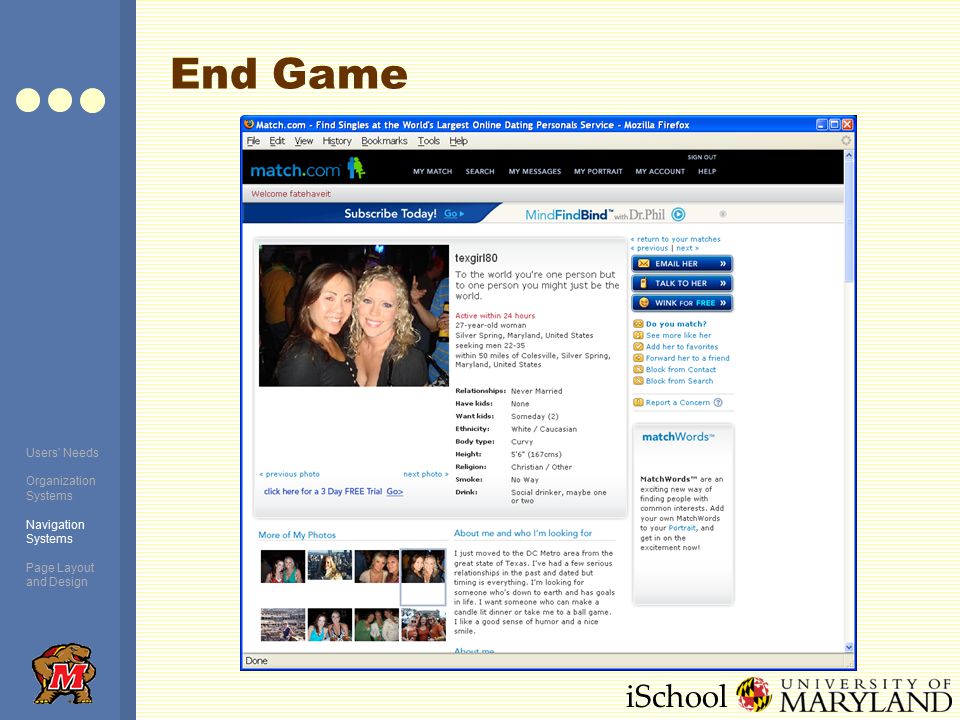The height and width of the screenshot is (720, 960).
Task: Click the Maryland globe emblem beside iSchool
Action: point(753,694)
